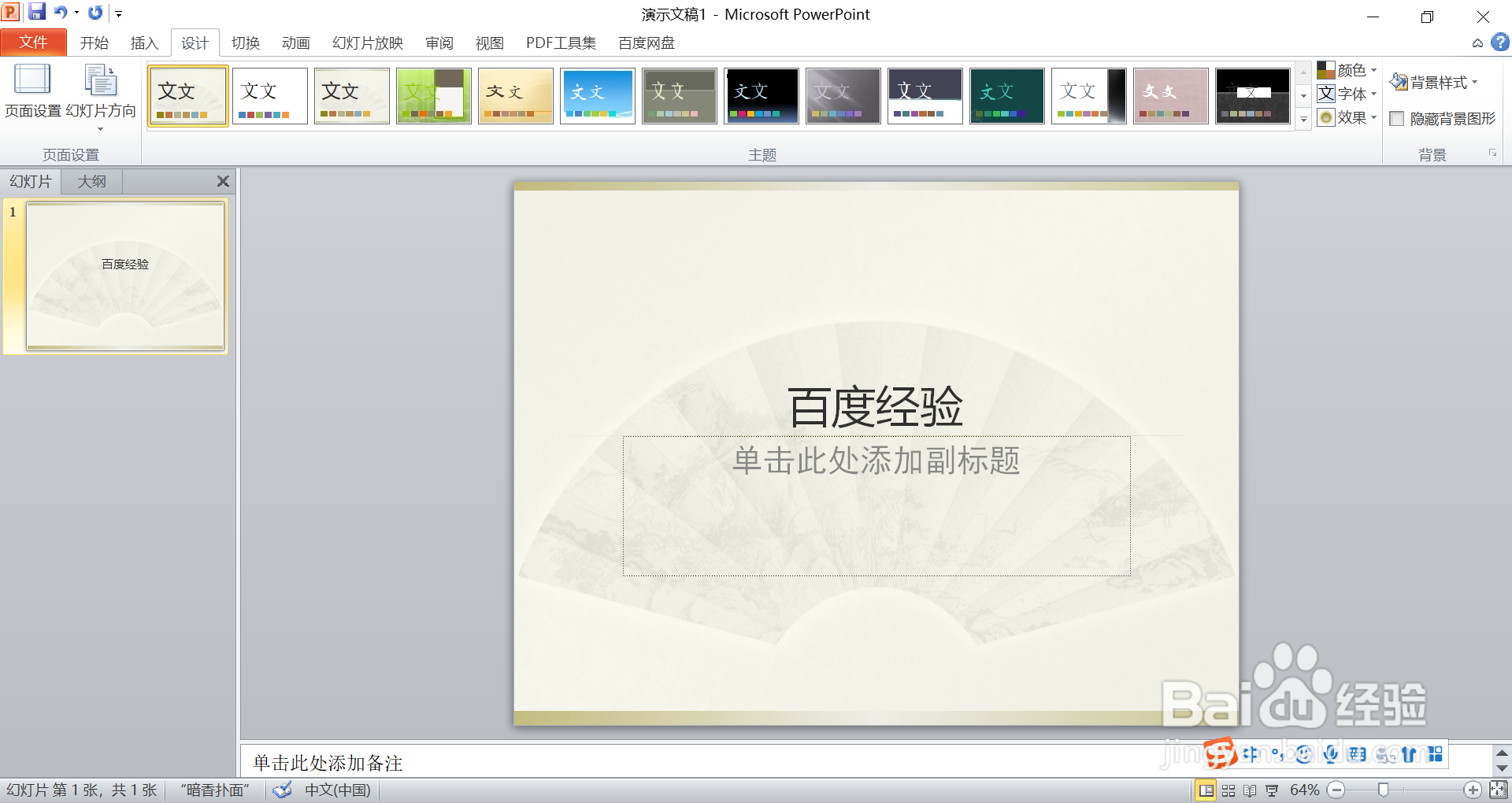1512x803 pixels.
Task: Toggle the soft keyboard icon on the IME bar
Action: pos(1357,754)
